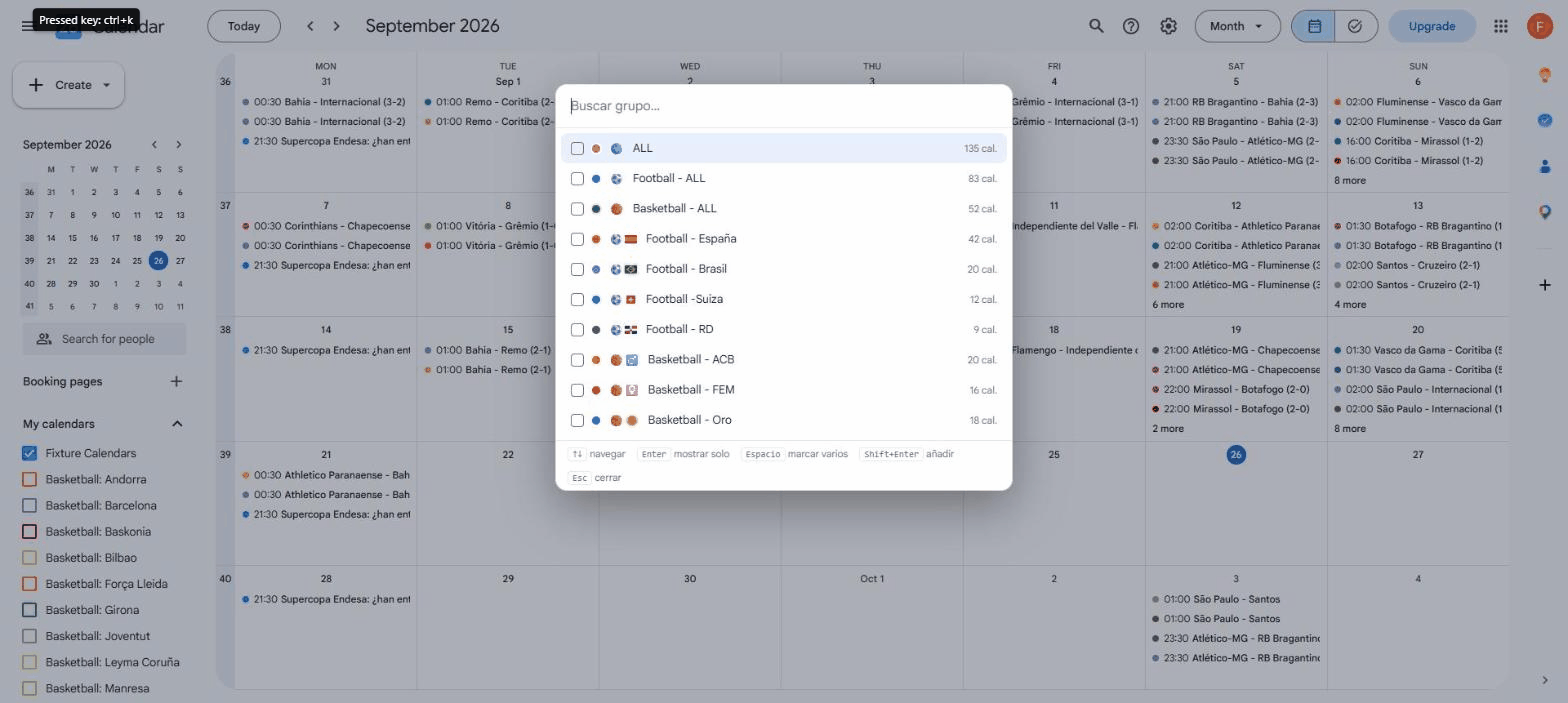The height and width of the screenshot is (703, 1568).
Task: Toggle Basketball: Barcelona calendar checkbox
Action: point(29,505)
